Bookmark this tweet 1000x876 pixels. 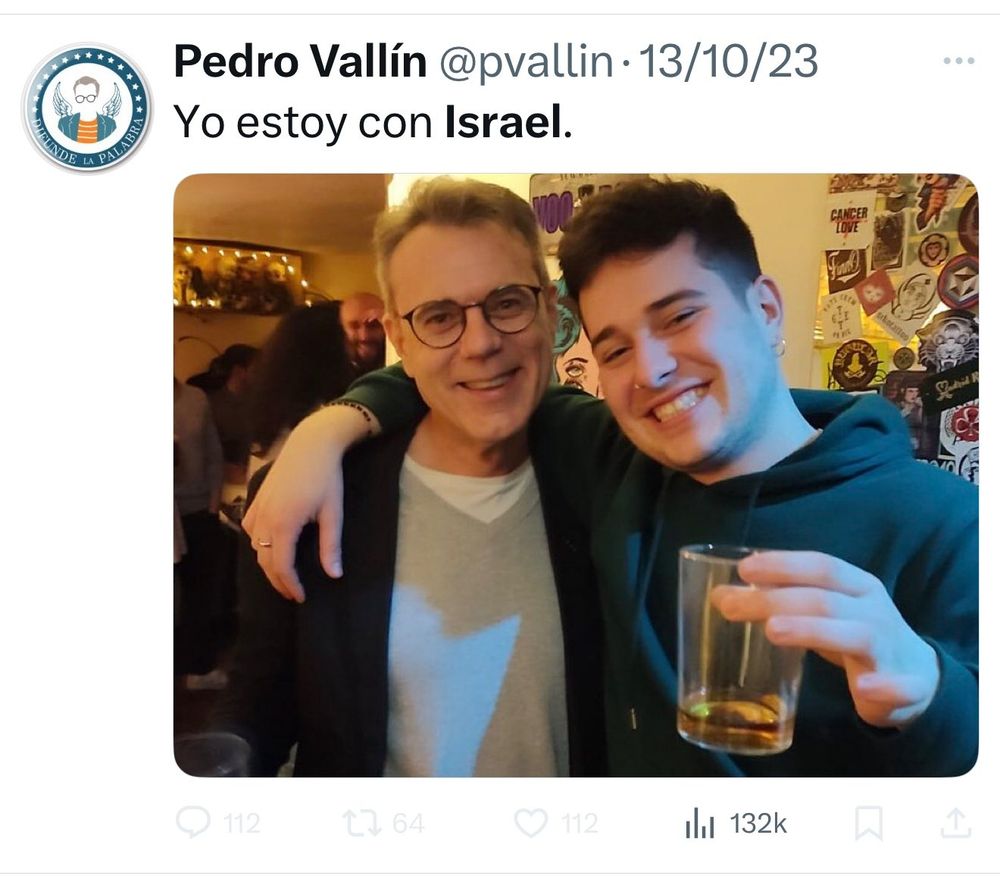(869, 823)
